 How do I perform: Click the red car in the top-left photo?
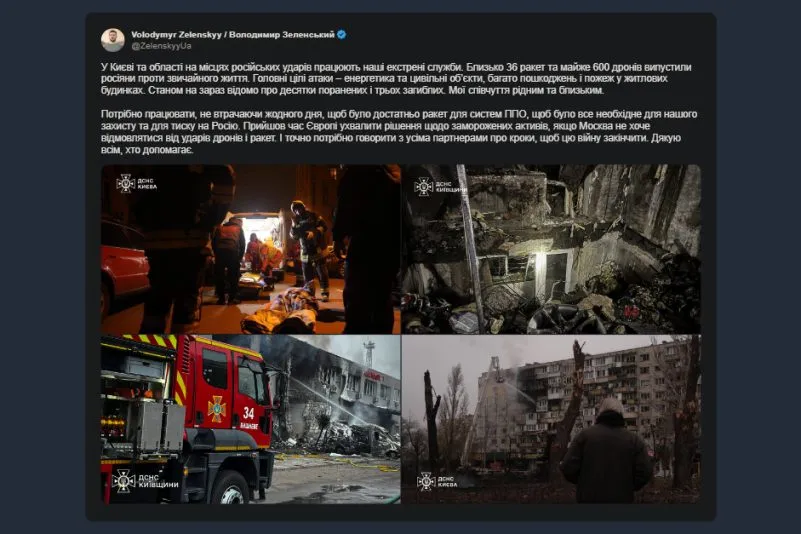click(x=123, y=265)
